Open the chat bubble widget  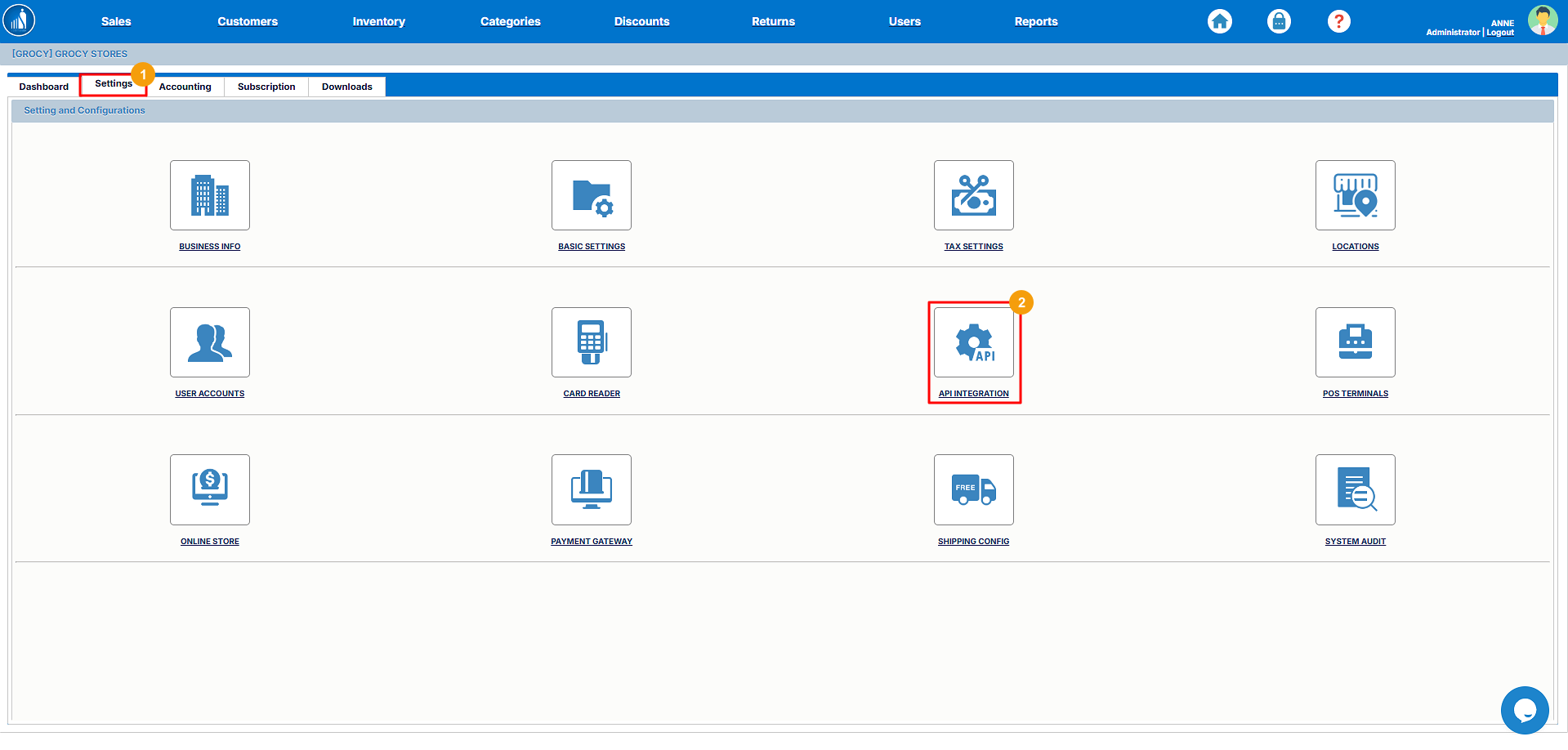[1524, 710]
